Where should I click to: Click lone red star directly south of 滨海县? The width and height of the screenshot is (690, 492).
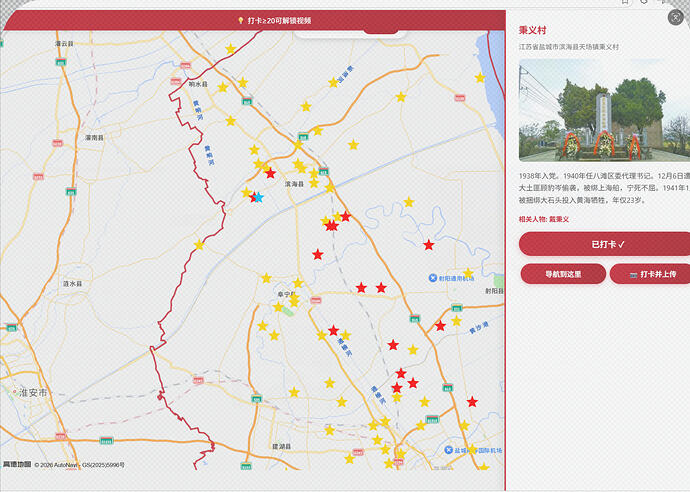tap(318, 254)
